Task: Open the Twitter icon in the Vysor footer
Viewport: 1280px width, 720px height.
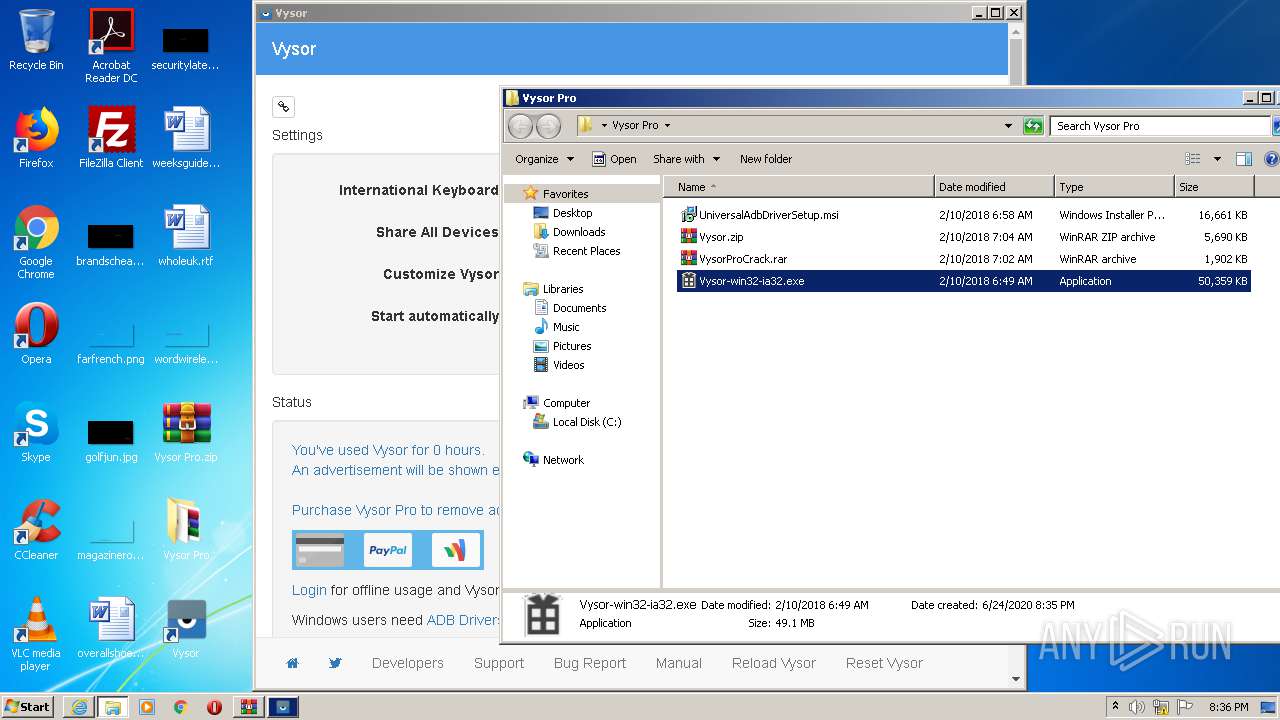Action: pyautogui.click(x=335, y=663)
